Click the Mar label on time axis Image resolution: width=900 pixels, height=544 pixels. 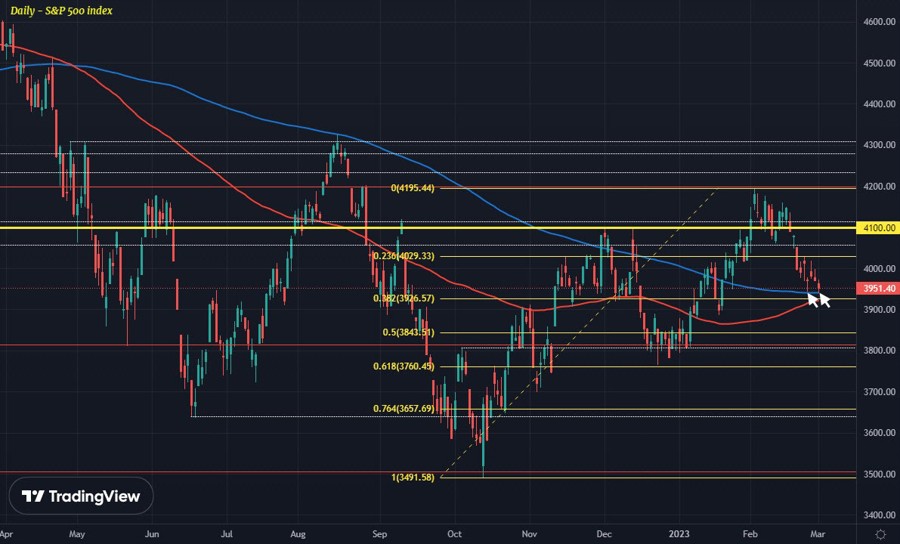(818, 534)
